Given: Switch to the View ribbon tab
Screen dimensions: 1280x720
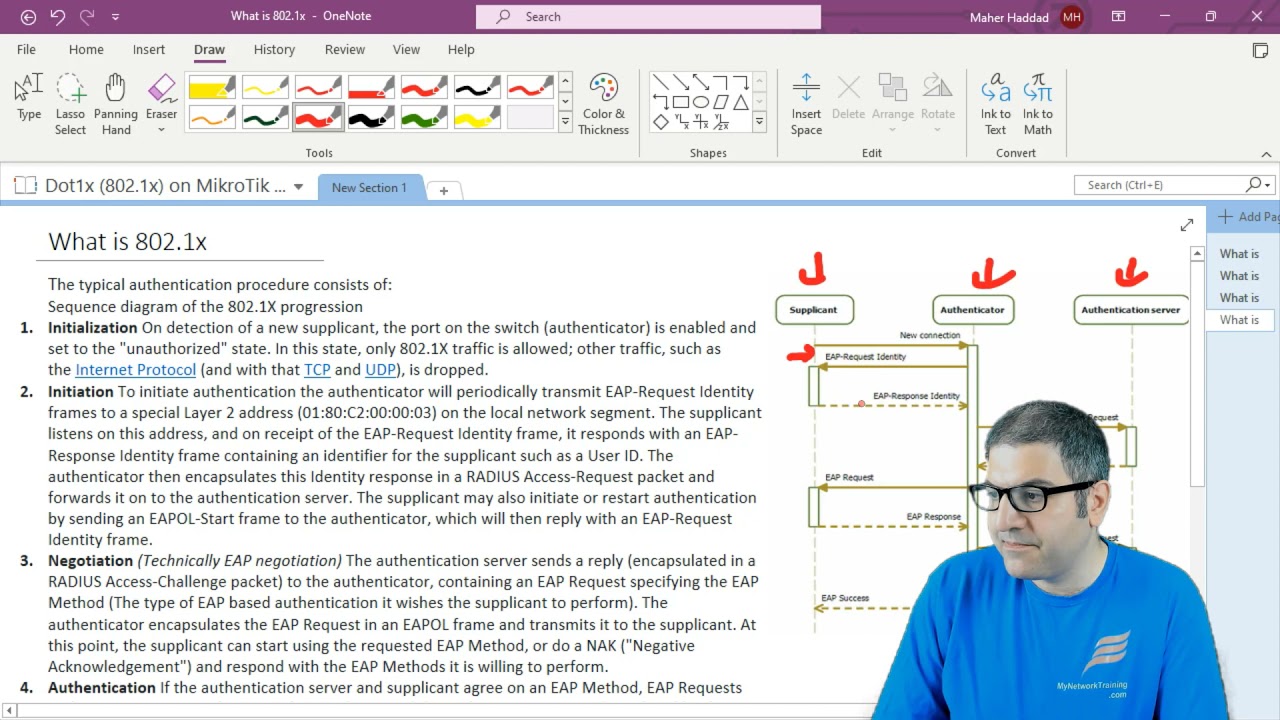Looking at the screenshot, I should tap(406, 49).
